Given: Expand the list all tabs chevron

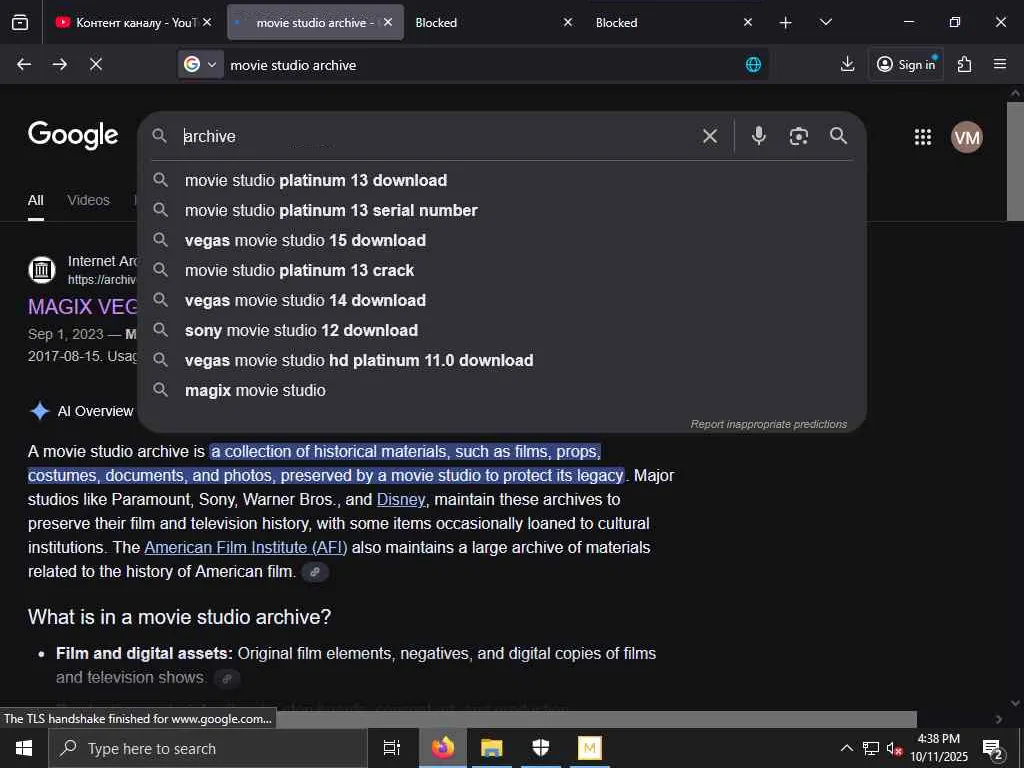Looking at the screenshot, I should pyautogui.click(x=825, y=22).
